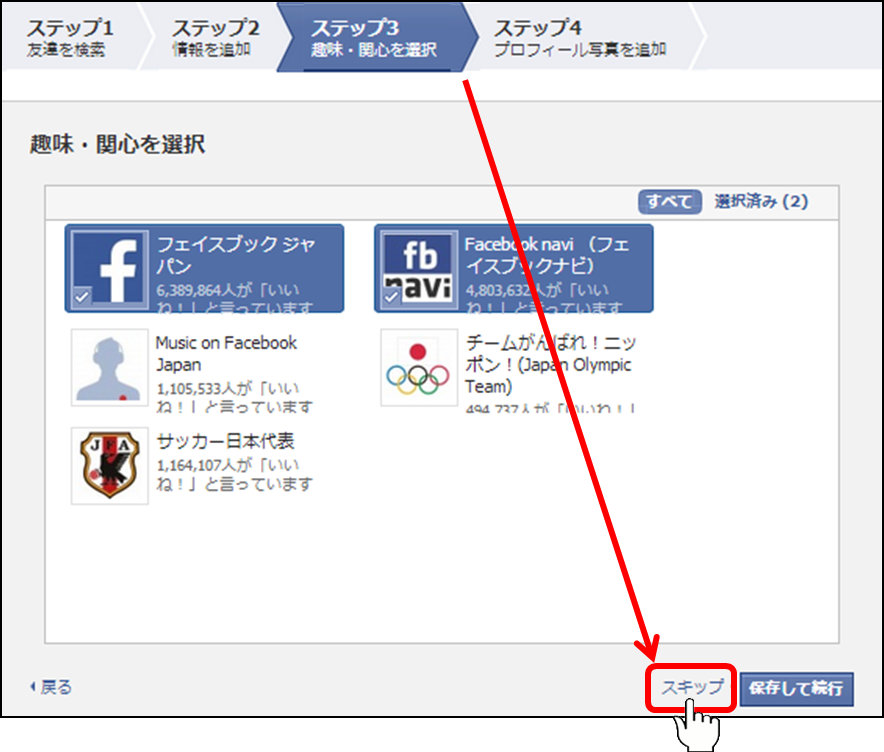Click the Facebook navi logo icon

coord(419,268)
